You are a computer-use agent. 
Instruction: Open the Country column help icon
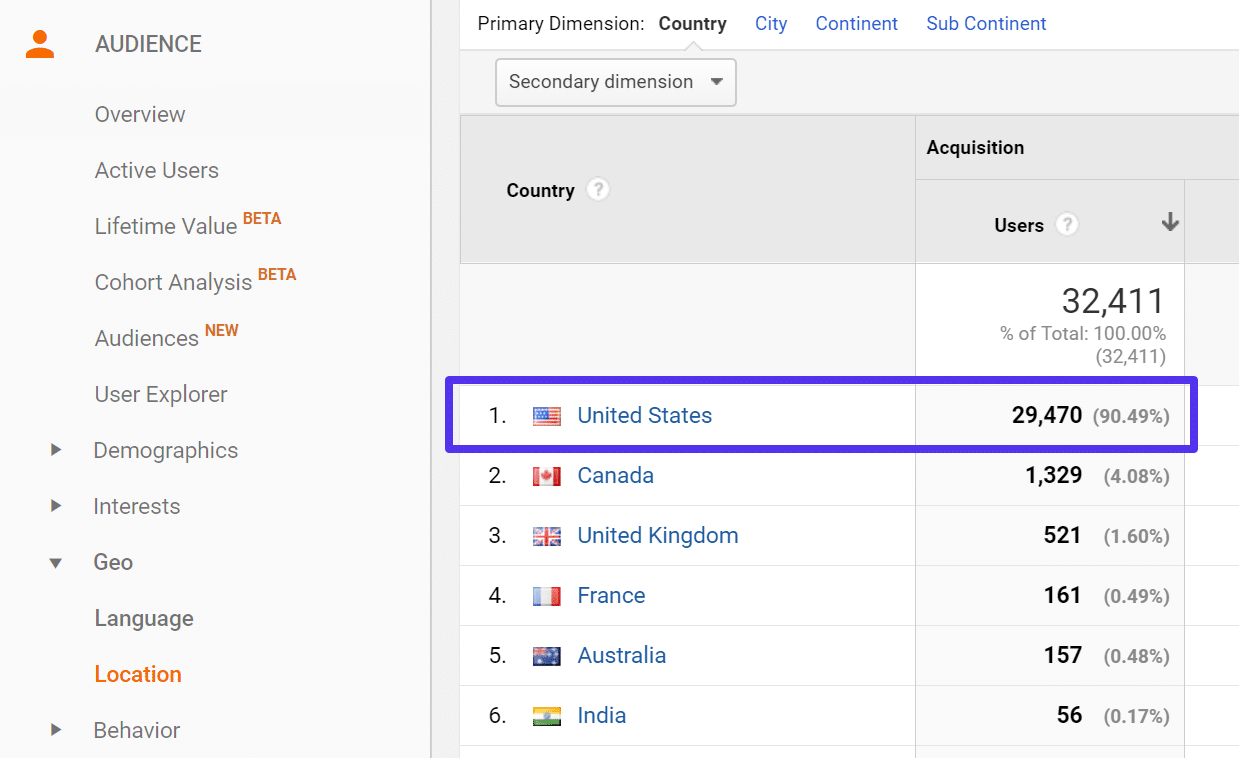pyautogui.click(x=597, y=189)
